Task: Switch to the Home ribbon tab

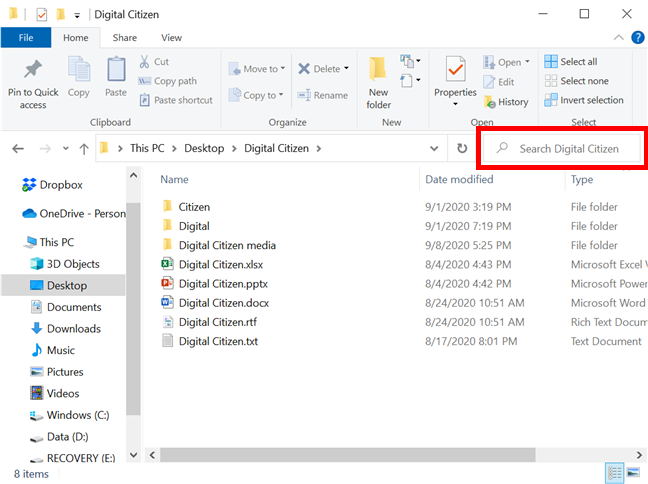Action: [x=76, y=38]
